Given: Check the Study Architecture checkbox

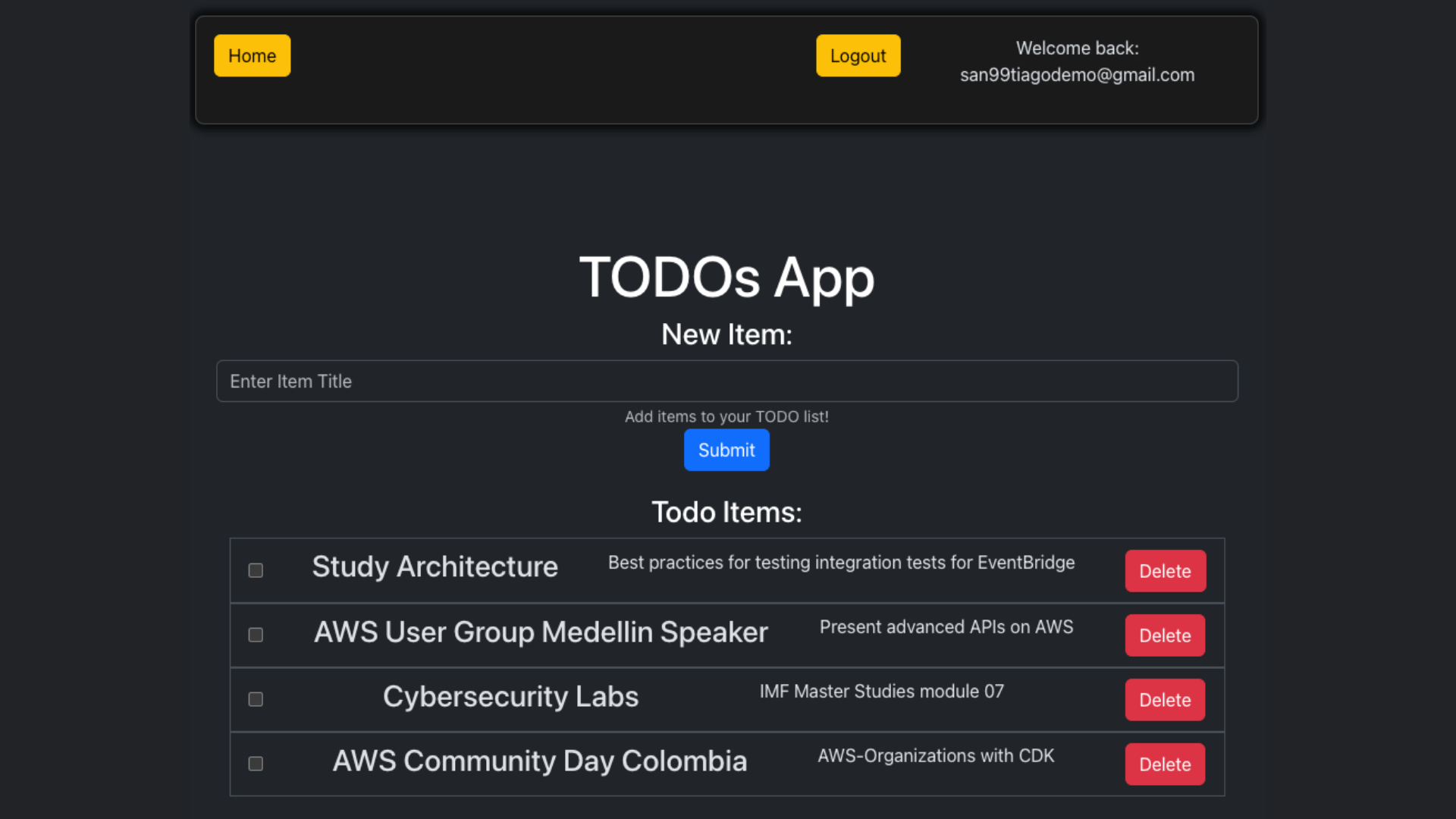Looking at the screenshot, I should [256, 570].
